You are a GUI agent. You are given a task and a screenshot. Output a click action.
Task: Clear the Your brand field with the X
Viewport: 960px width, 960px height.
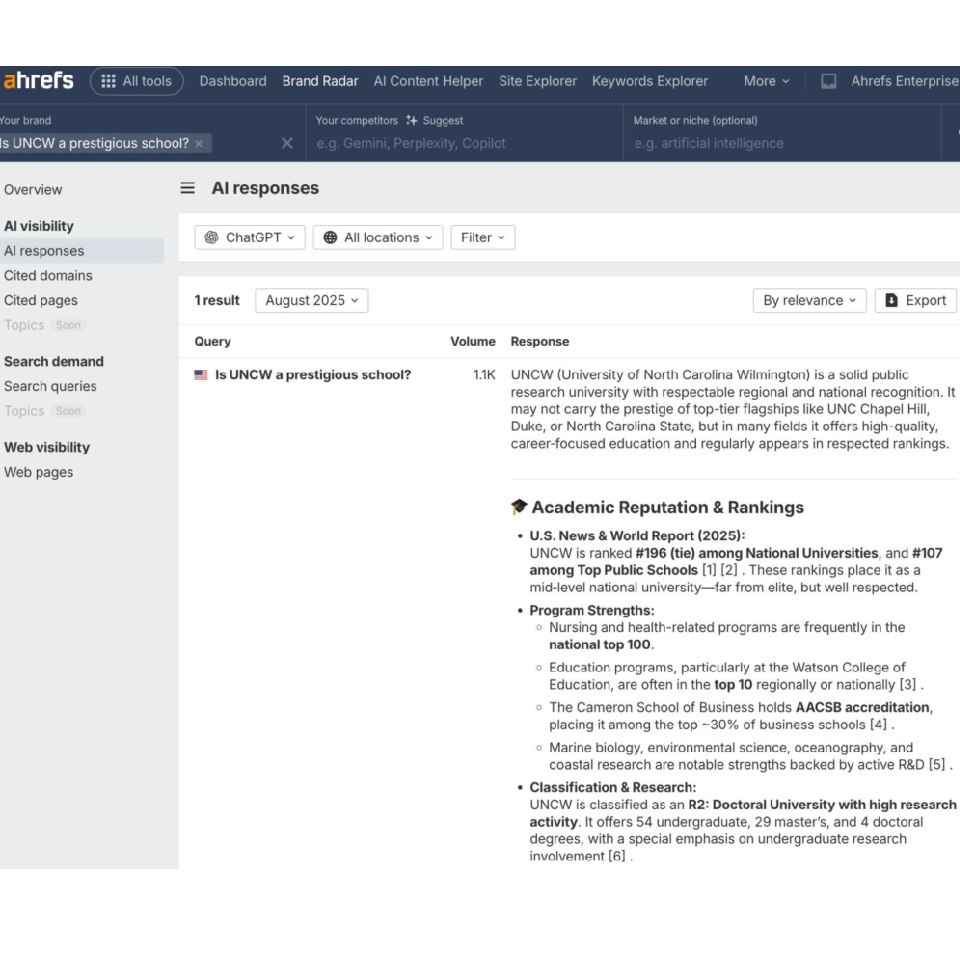[x=287, y=143]
